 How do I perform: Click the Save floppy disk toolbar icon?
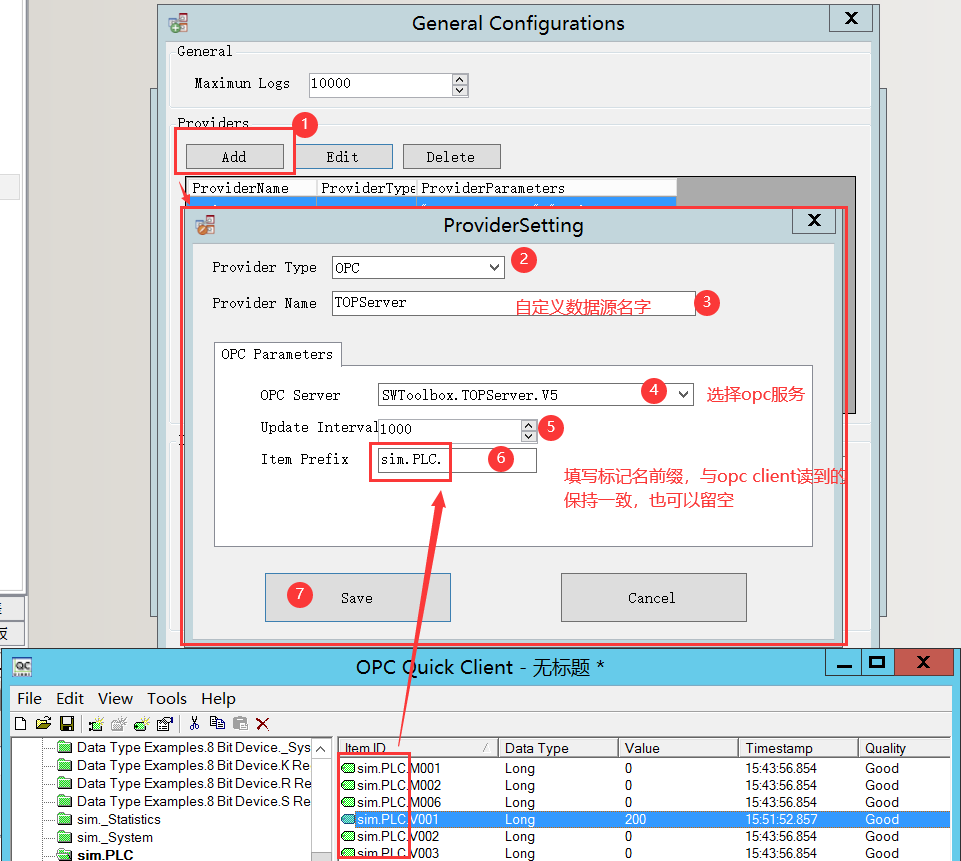[x=66, y=723]
